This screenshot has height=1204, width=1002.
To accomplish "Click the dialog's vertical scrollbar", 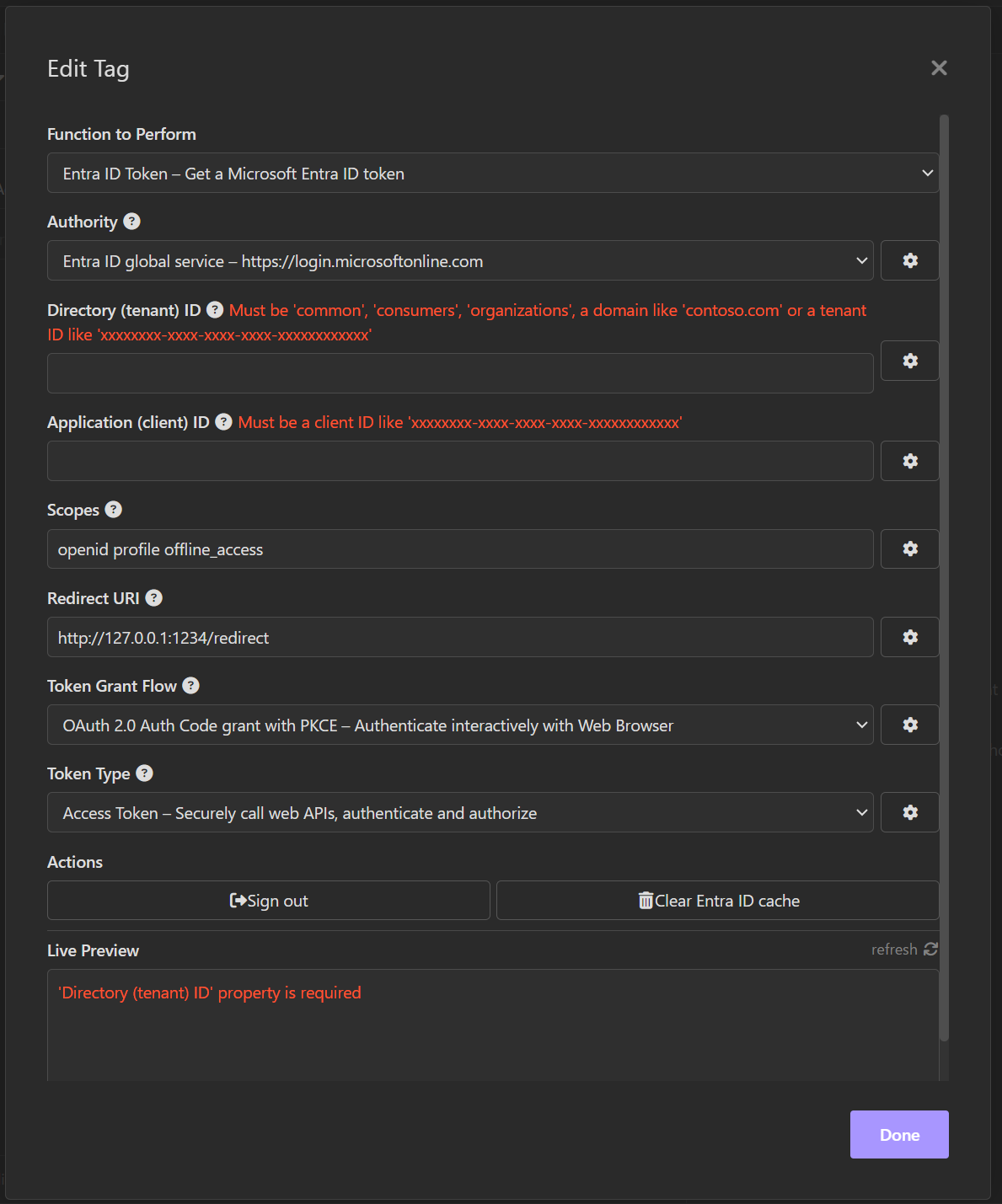I will pyautogui.click(x=945, y=577).
